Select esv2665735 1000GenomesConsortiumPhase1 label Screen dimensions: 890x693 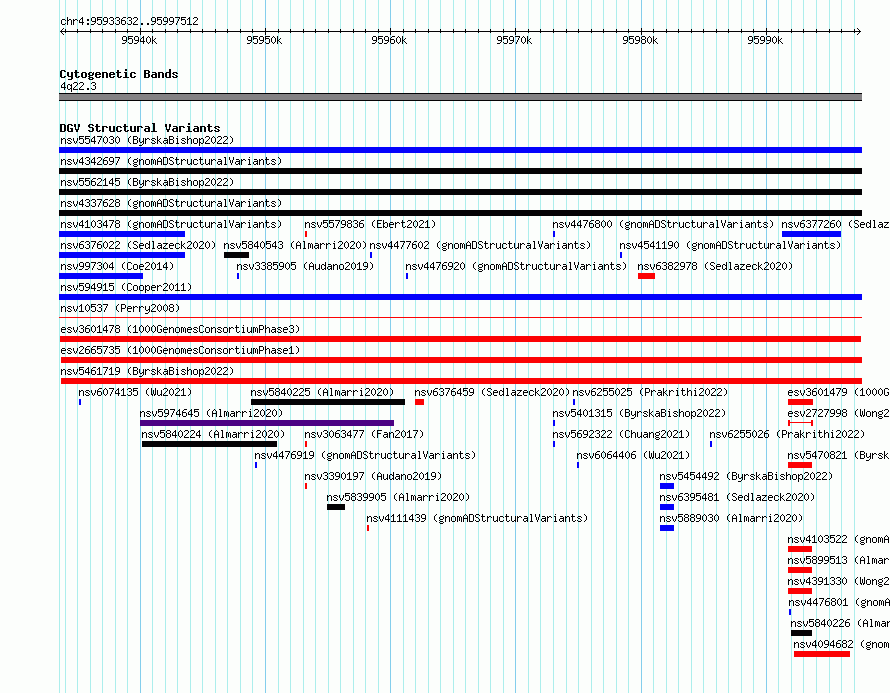point(180,350)
